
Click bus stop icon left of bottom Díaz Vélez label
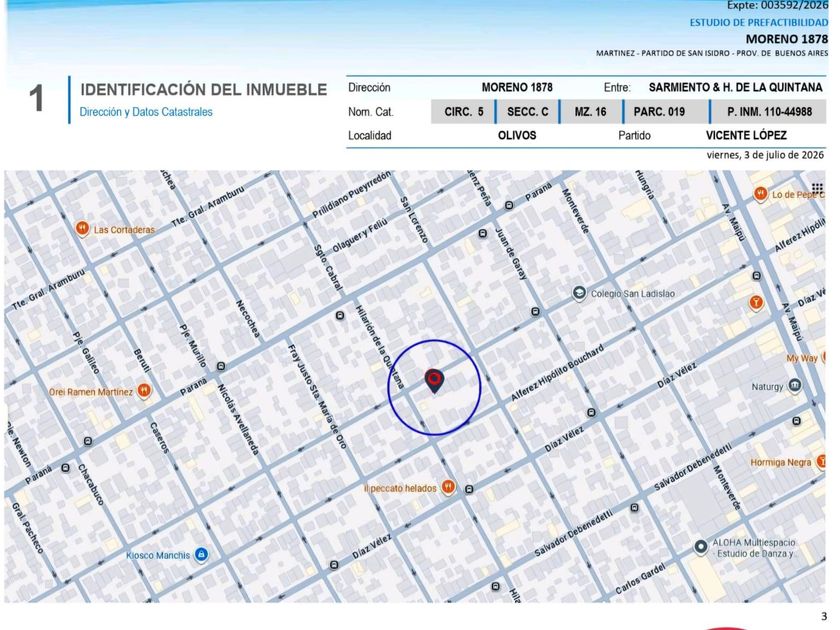(x=334, y=565)
